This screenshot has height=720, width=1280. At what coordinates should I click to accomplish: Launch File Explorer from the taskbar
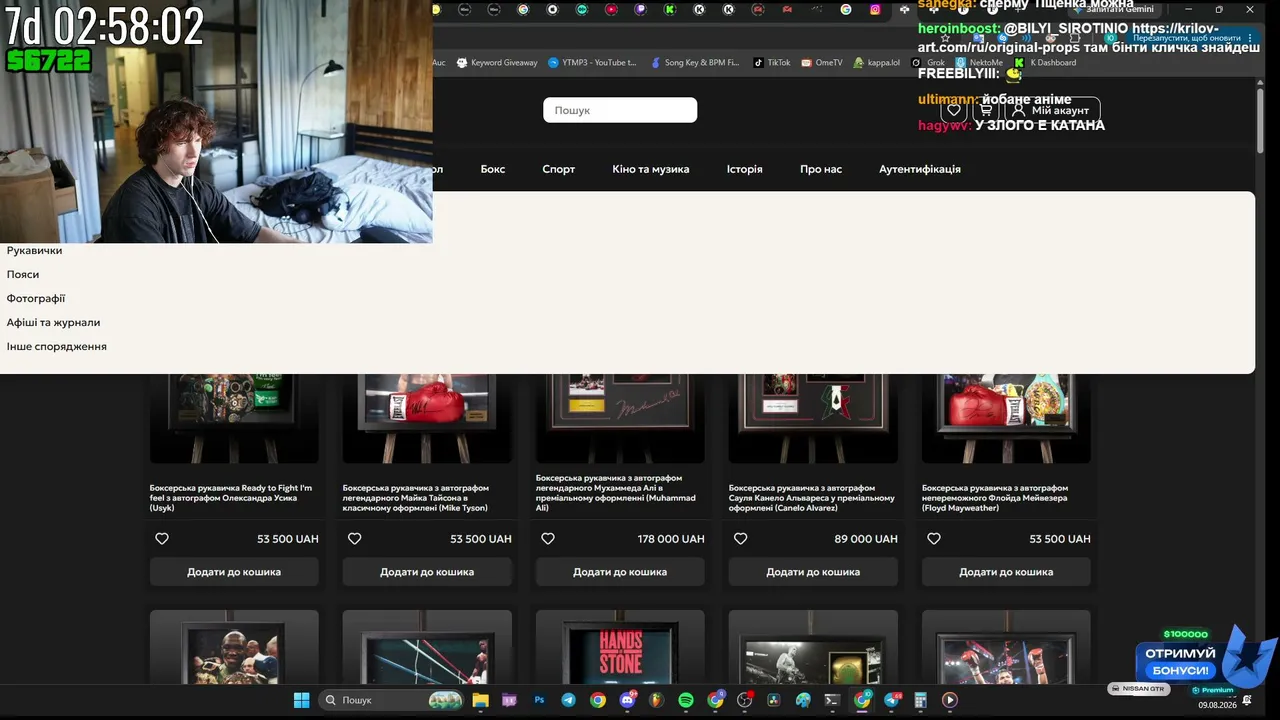point(480,700)
